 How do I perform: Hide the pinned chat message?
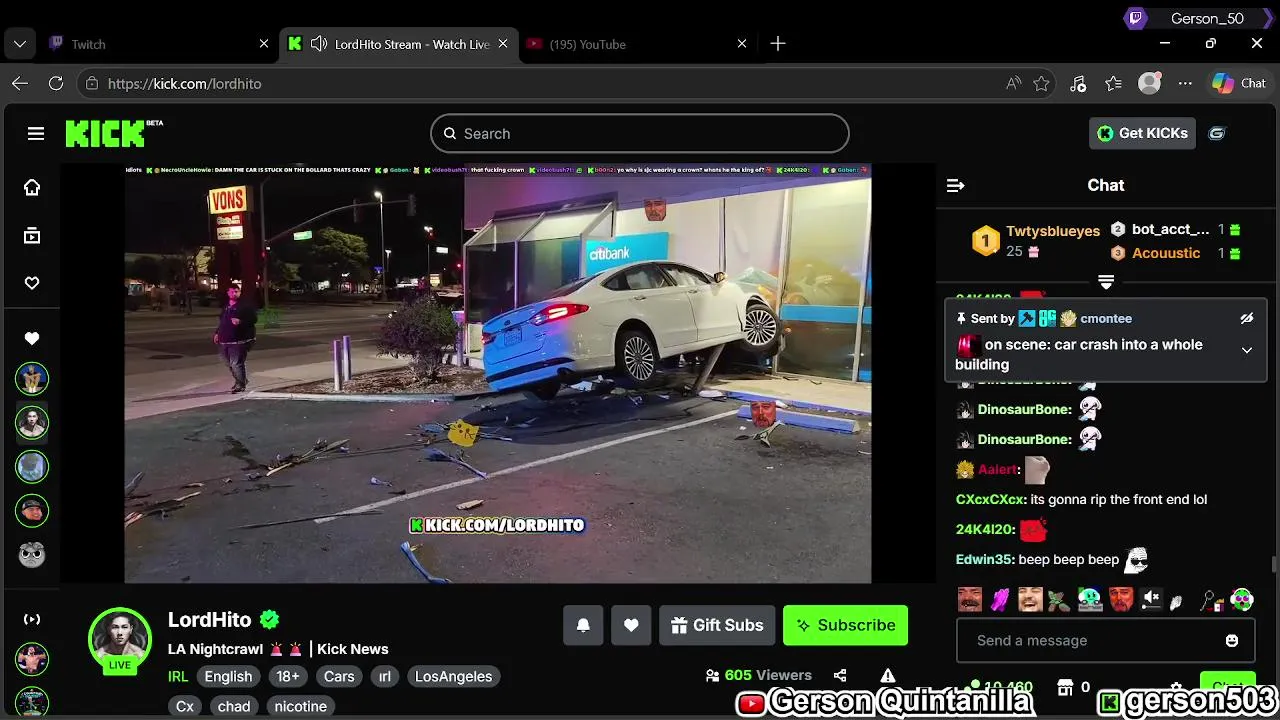(x=1247, y=318)
